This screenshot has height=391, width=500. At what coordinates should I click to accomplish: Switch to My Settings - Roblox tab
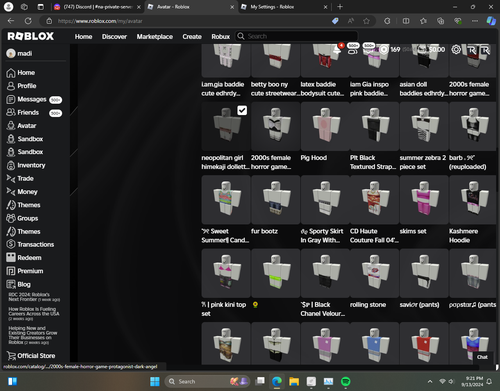[x=284, y=7]
